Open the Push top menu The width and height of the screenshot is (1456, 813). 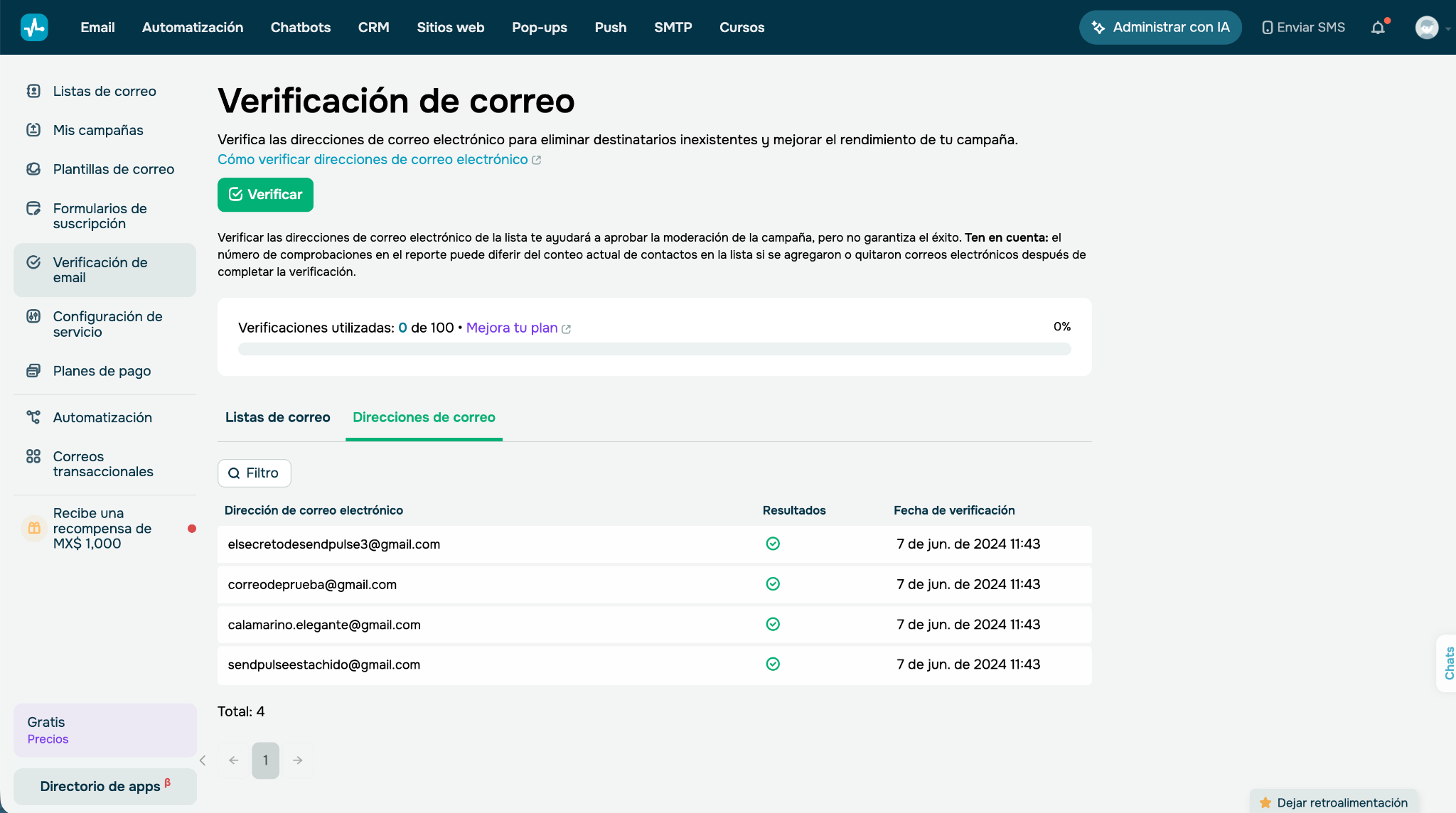(x=611, y=28)
